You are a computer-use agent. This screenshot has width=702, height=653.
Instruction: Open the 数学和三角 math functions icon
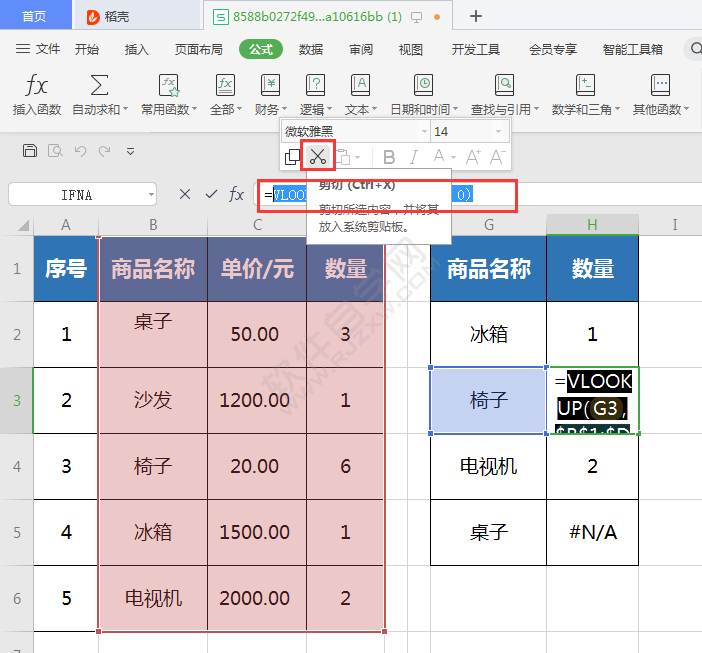point(585,85)
